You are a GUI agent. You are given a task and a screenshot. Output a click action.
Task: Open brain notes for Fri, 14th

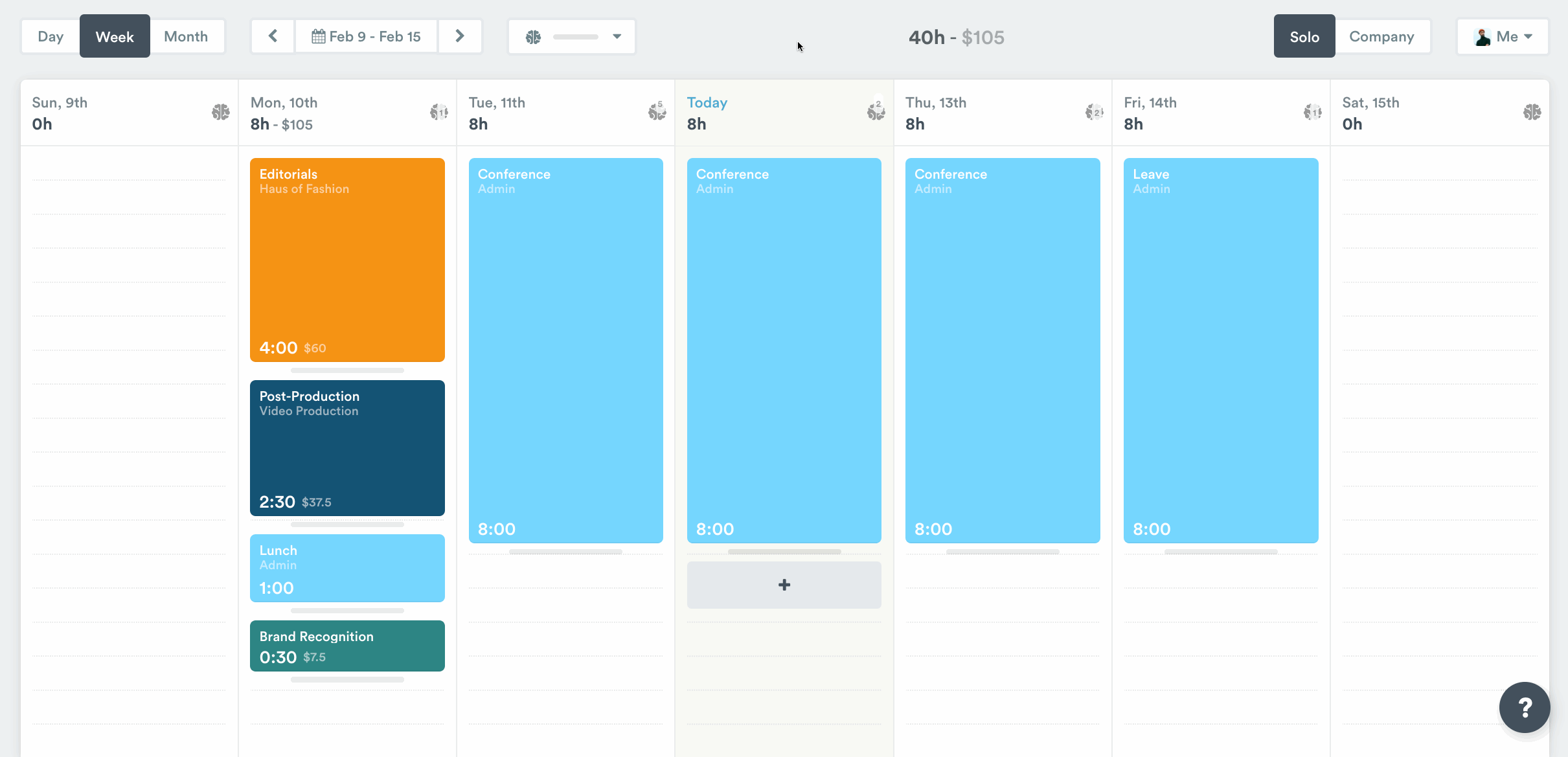1313,111
